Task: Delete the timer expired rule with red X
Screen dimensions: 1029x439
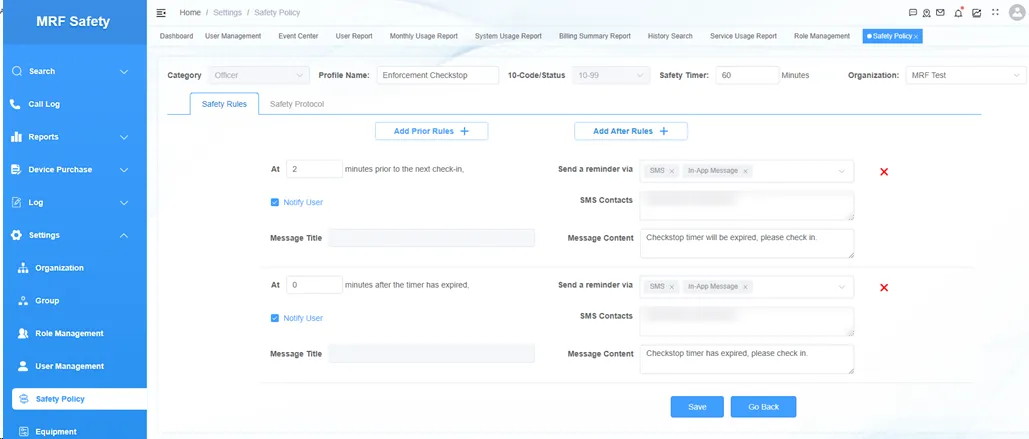Action: (884, 287)
